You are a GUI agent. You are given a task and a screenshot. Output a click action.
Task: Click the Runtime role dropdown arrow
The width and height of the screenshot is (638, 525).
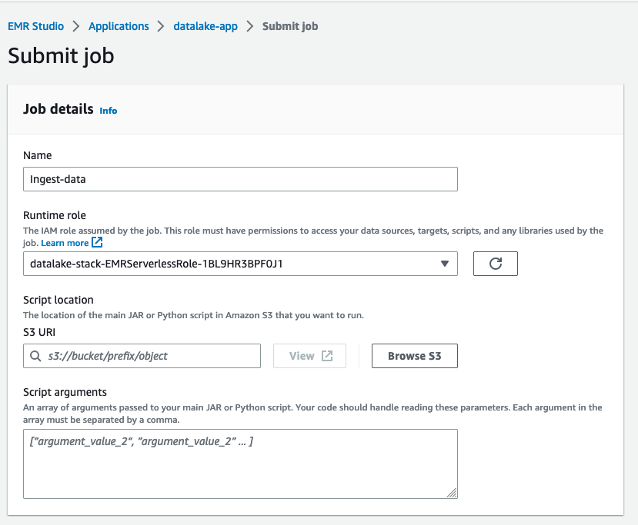445,264
